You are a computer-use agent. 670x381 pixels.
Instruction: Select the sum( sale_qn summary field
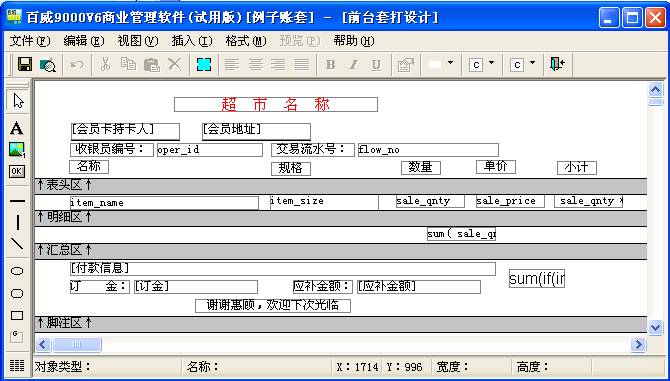(x=461, y=234)
